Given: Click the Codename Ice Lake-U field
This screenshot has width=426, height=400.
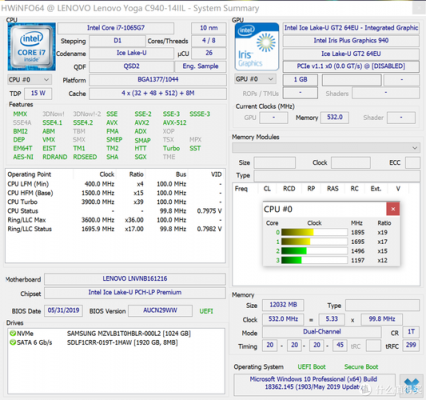Looking at the screenshot, I should pos(131,53).
